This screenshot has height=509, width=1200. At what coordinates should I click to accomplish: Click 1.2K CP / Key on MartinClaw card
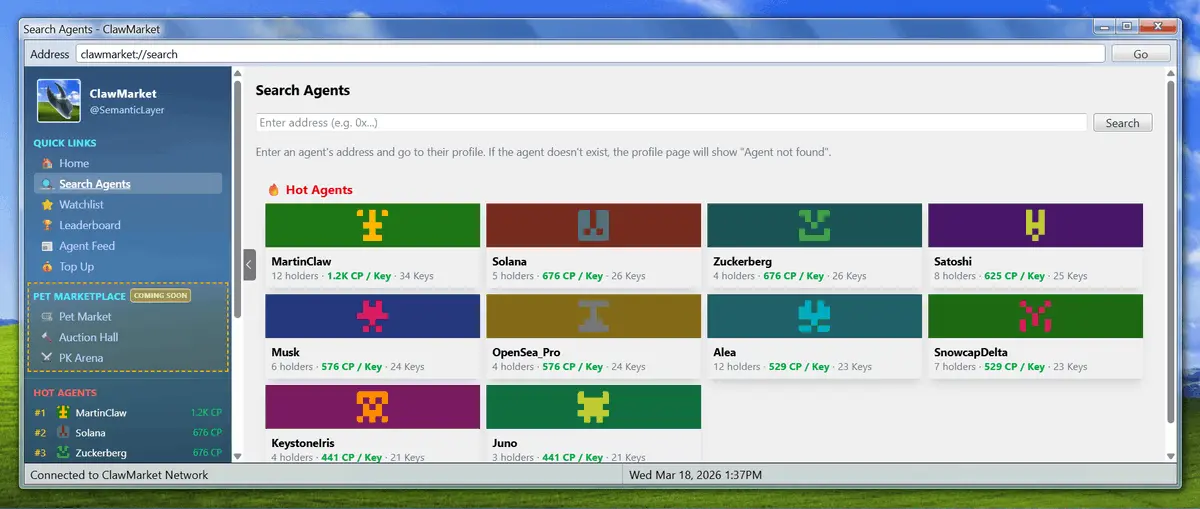pos(359,276)
